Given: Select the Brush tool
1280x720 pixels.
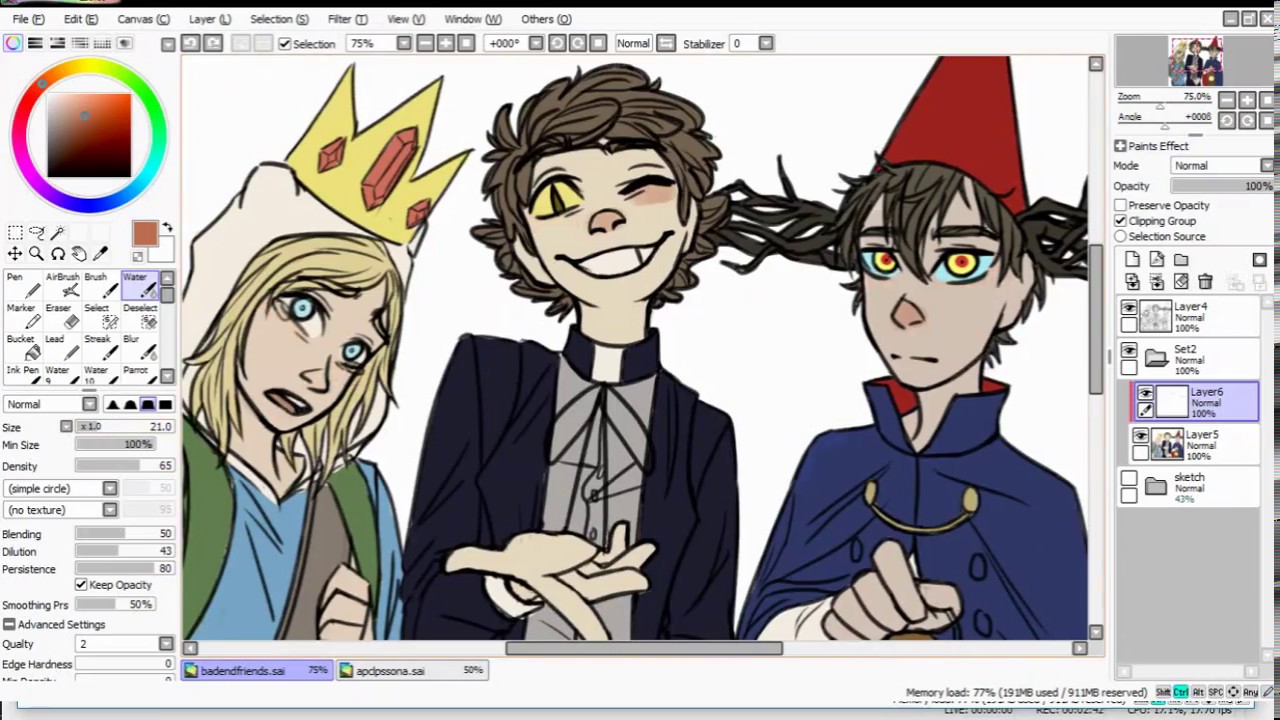Looking at the screenshot, I should 101,285.
